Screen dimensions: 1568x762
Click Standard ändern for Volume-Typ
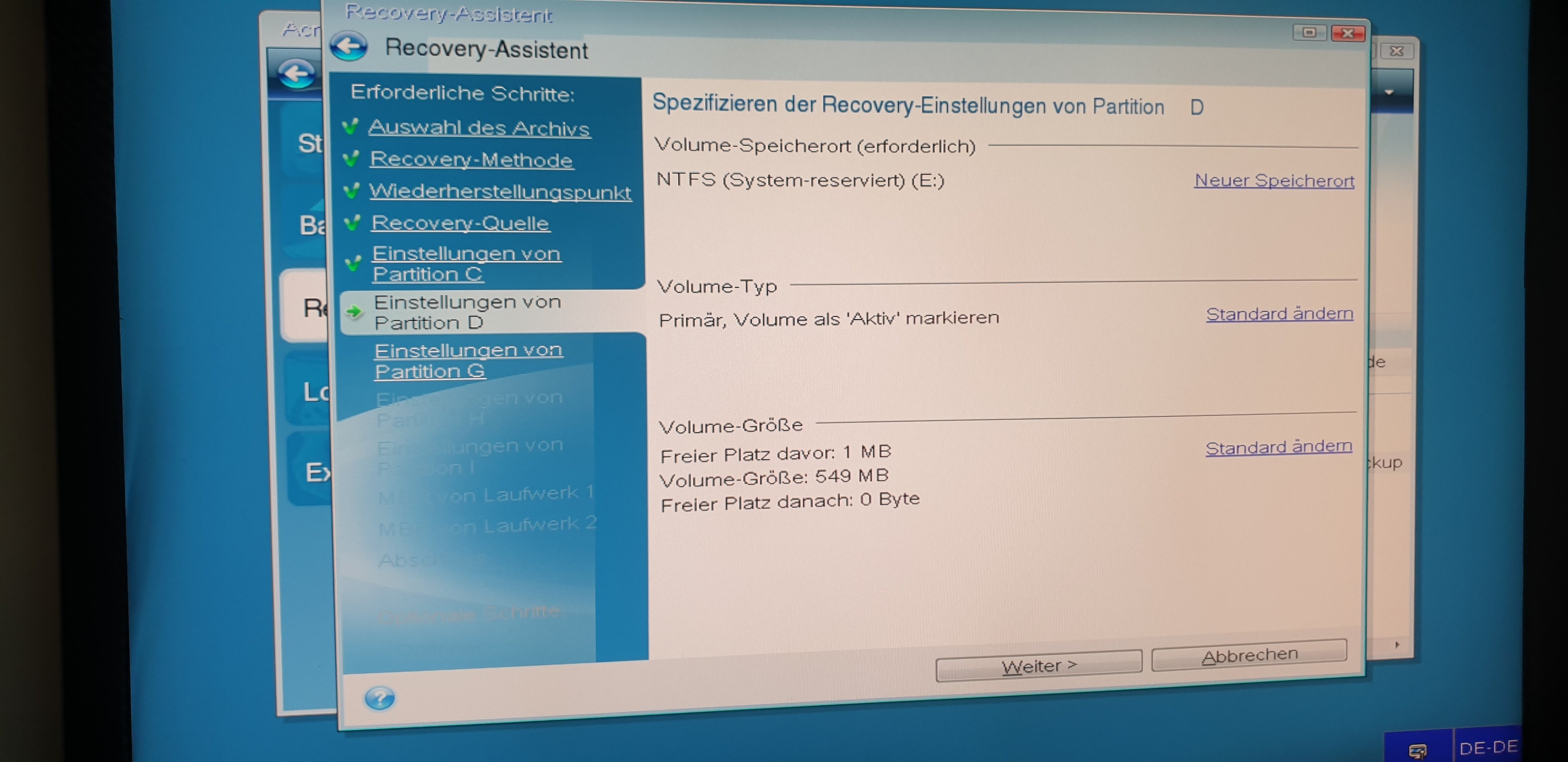coord(1279,314)
